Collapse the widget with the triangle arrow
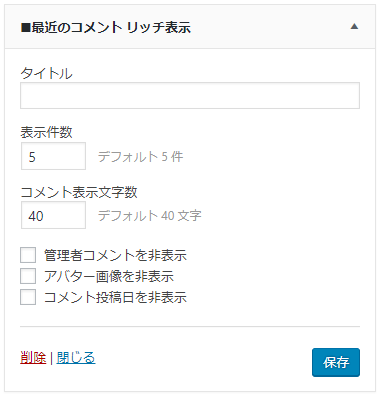 [354, 27]
